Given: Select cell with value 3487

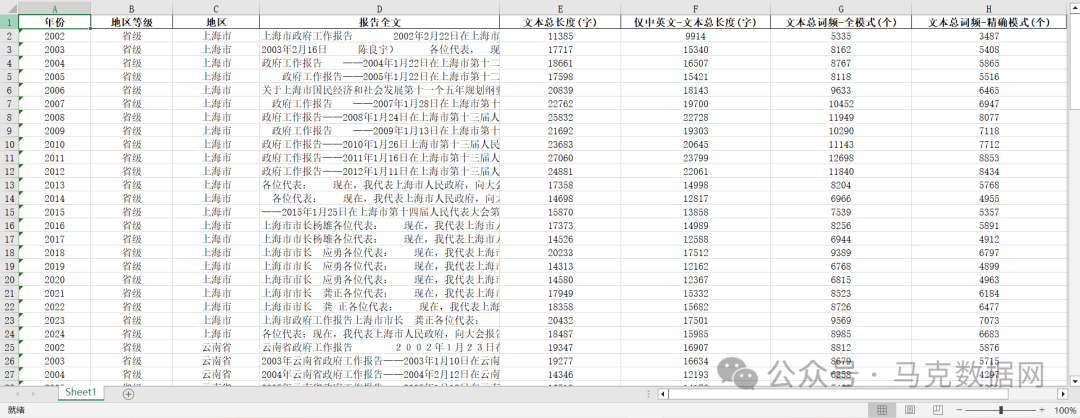Looking at the screenshot, I should [989, 36].
